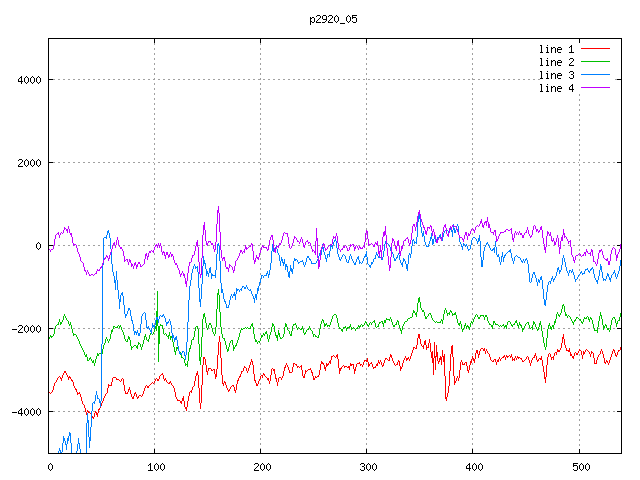Screen dimensions: 640x480
Task: Click the green sample beside 'line 2'
Action: [x=595, y=62]
